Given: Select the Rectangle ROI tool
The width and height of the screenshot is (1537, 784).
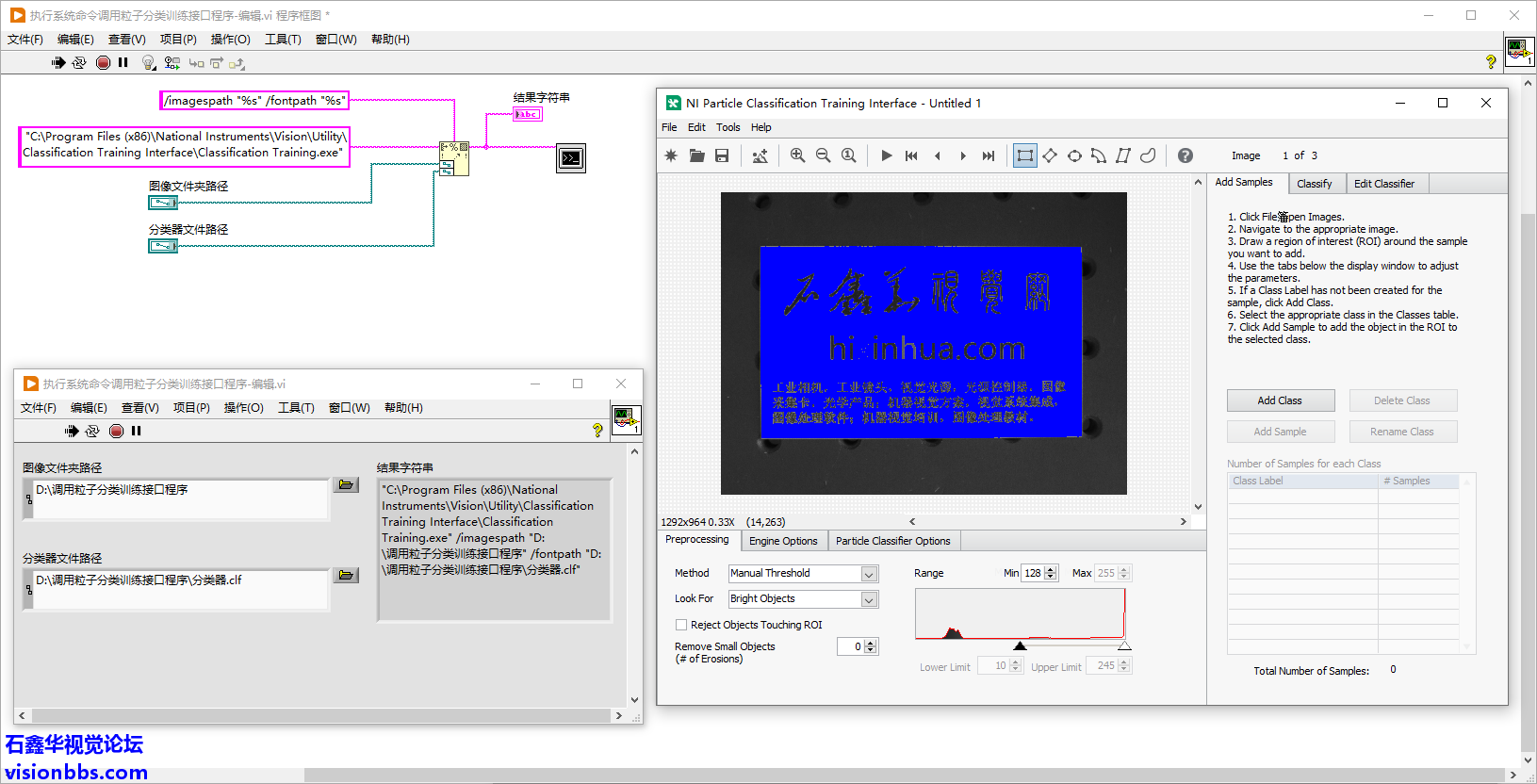Looking at the screenshot, I should tap(1024, 155).
